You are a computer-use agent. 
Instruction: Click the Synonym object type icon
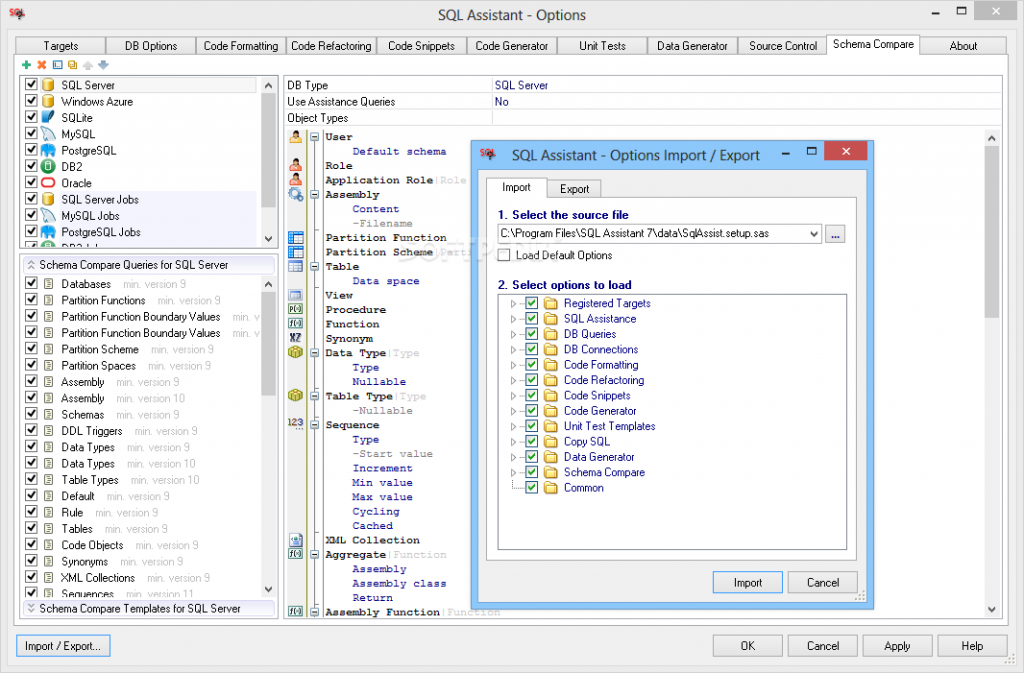pos(295,338)
